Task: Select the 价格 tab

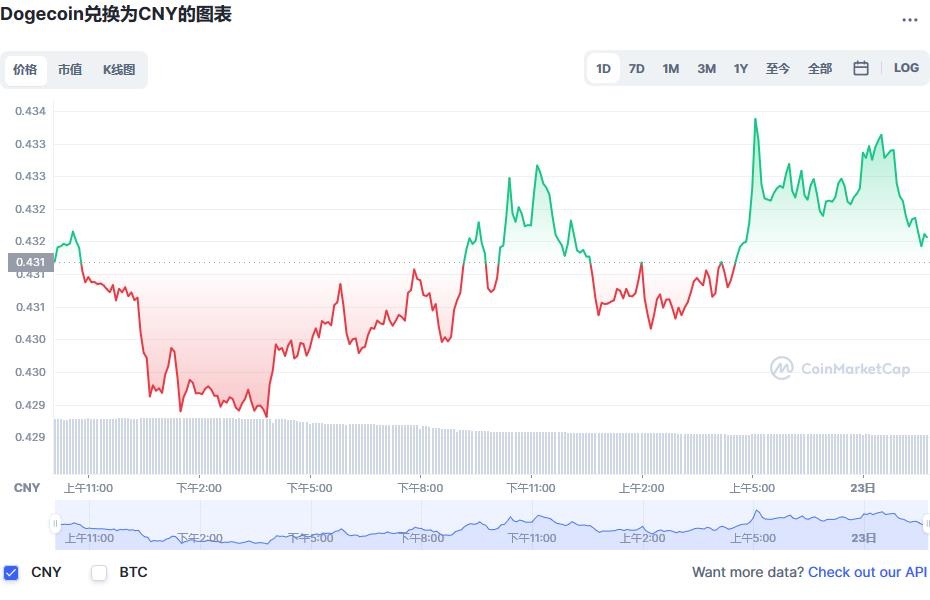Action: (x=25, y=70)
